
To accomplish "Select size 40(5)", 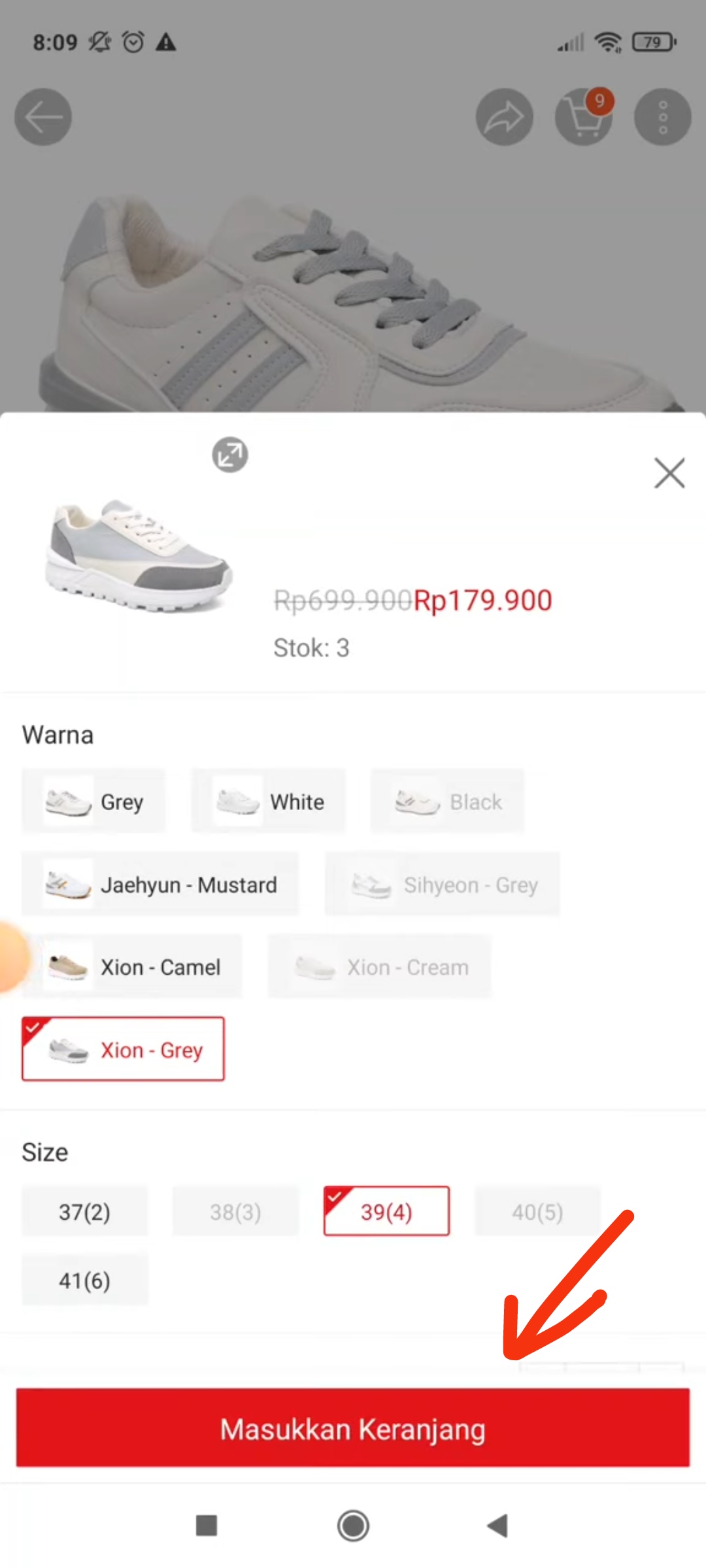I will tap(536, 1211).
